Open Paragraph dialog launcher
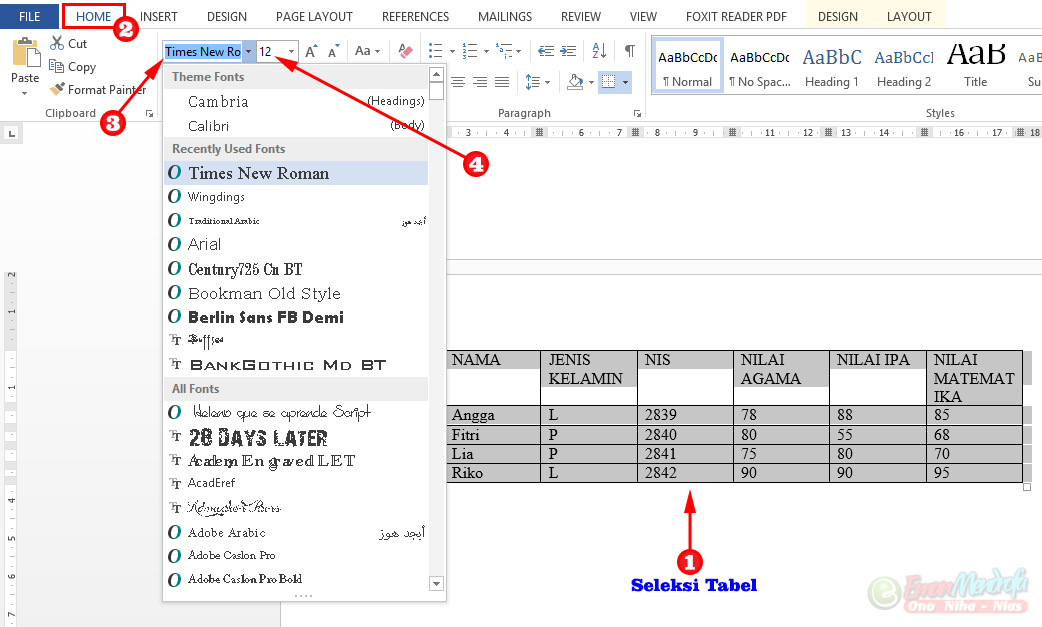 (637, 114)
